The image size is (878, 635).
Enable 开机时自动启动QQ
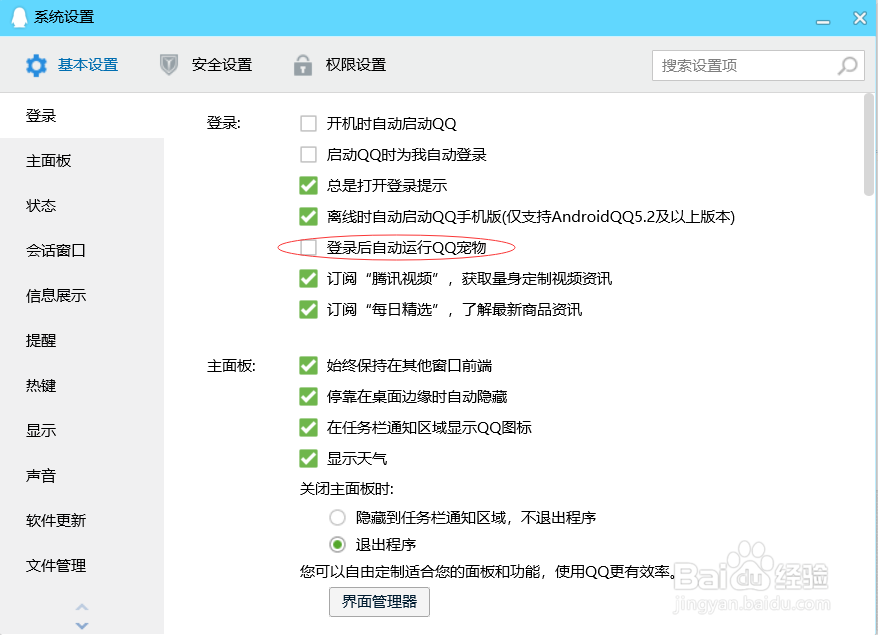tap(308, 124)
